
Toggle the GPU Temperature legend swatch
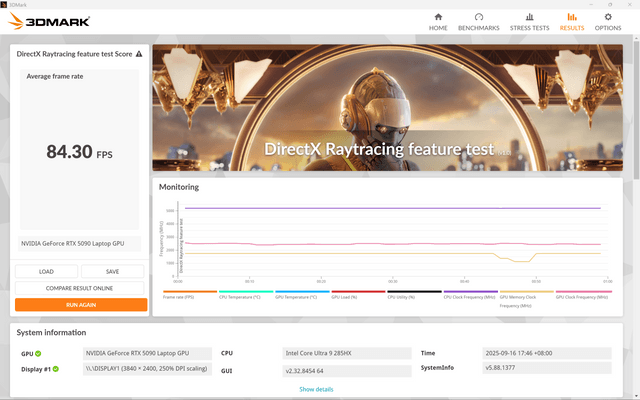click(x=302, y=291)
